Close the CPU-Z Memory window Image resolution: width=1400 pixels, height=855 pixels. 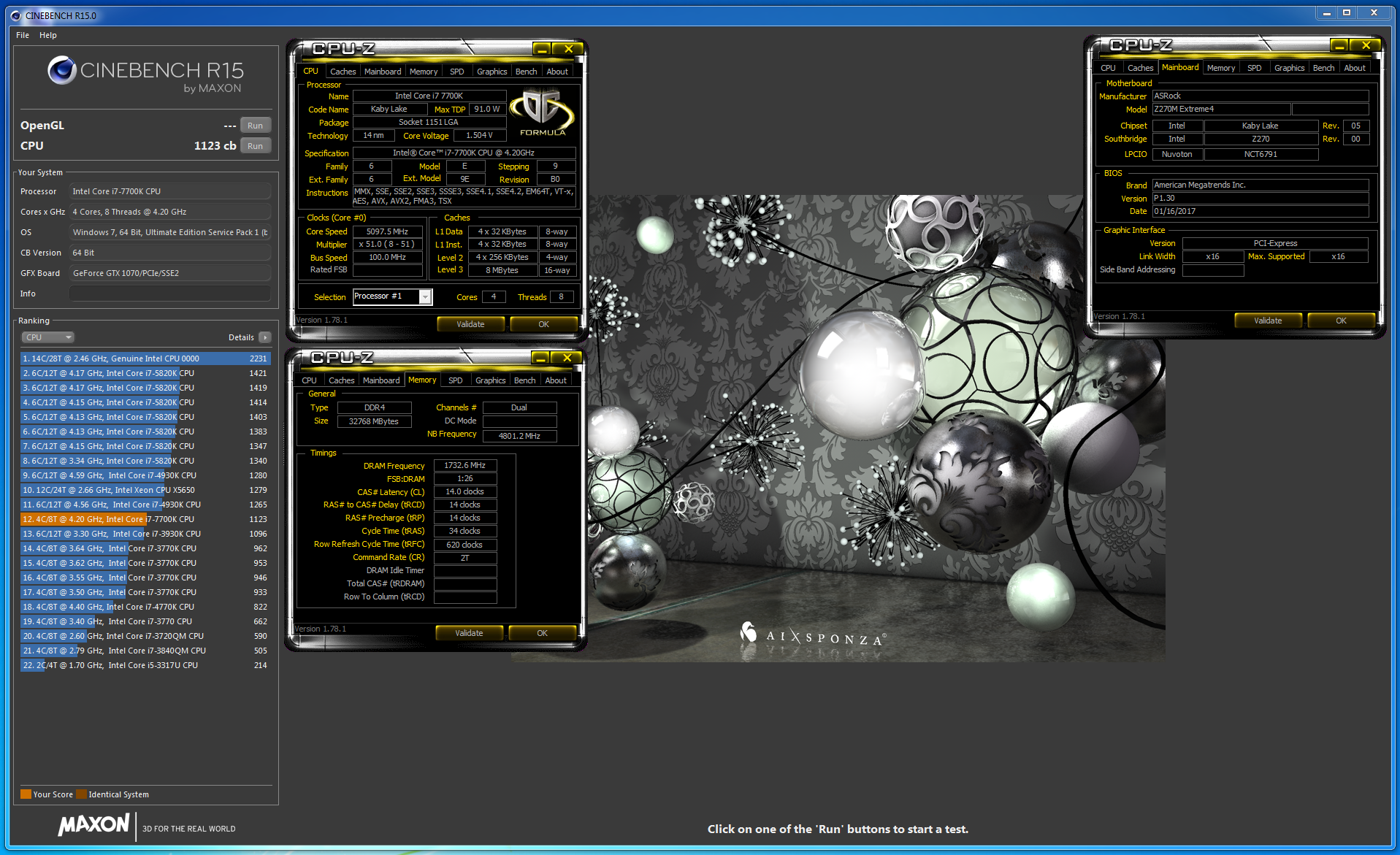[x=567, y=358]
